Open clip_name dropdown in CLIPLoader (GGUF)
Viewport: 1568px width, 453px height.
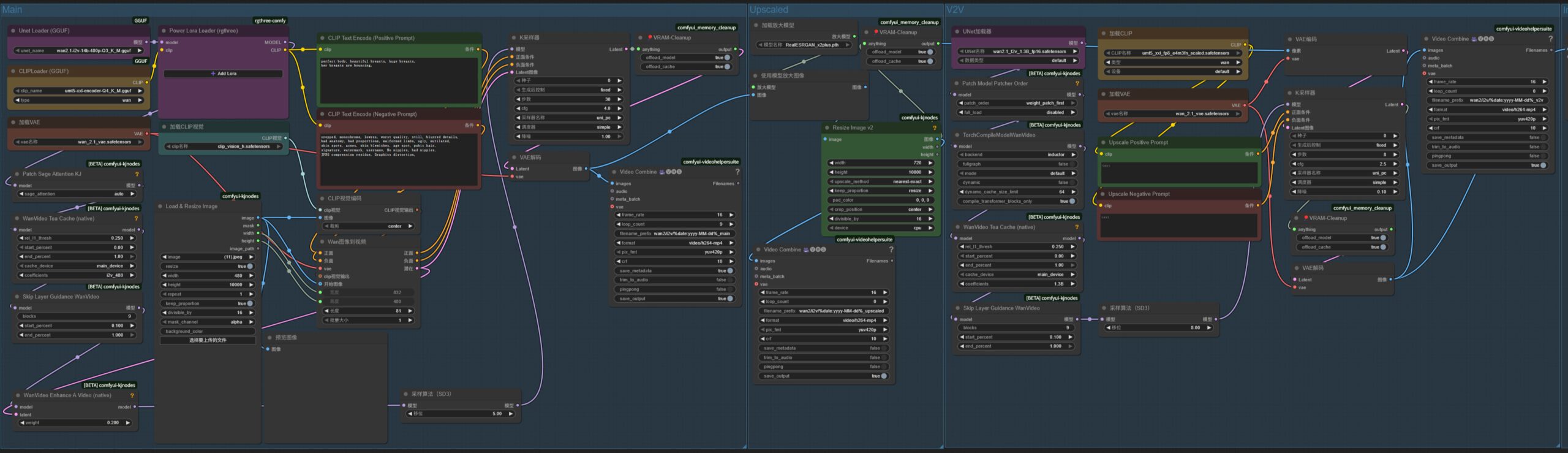point(78,91)
